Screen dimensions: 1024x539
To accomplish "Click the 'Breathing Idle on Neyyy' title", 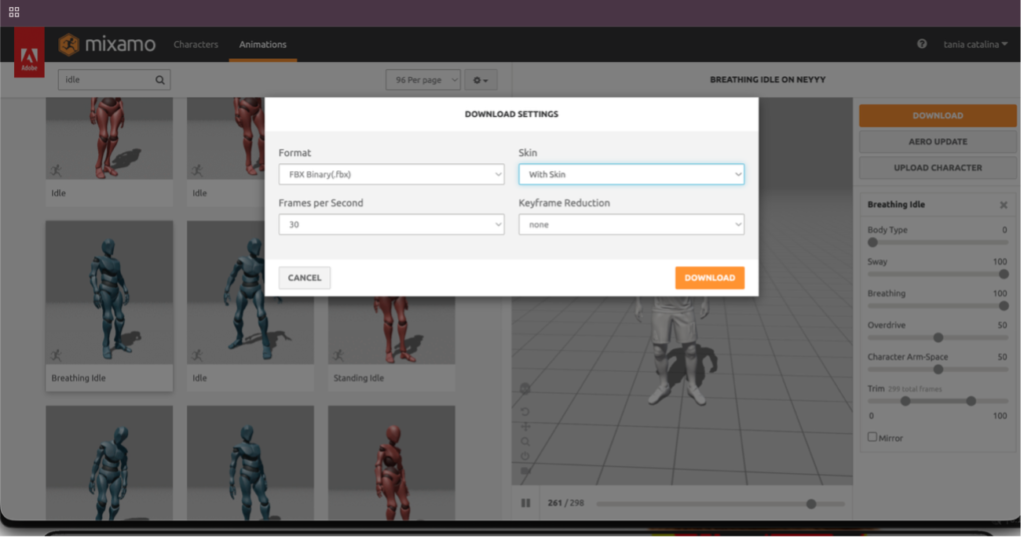I will pyautogui.click(x=767, y=80).
